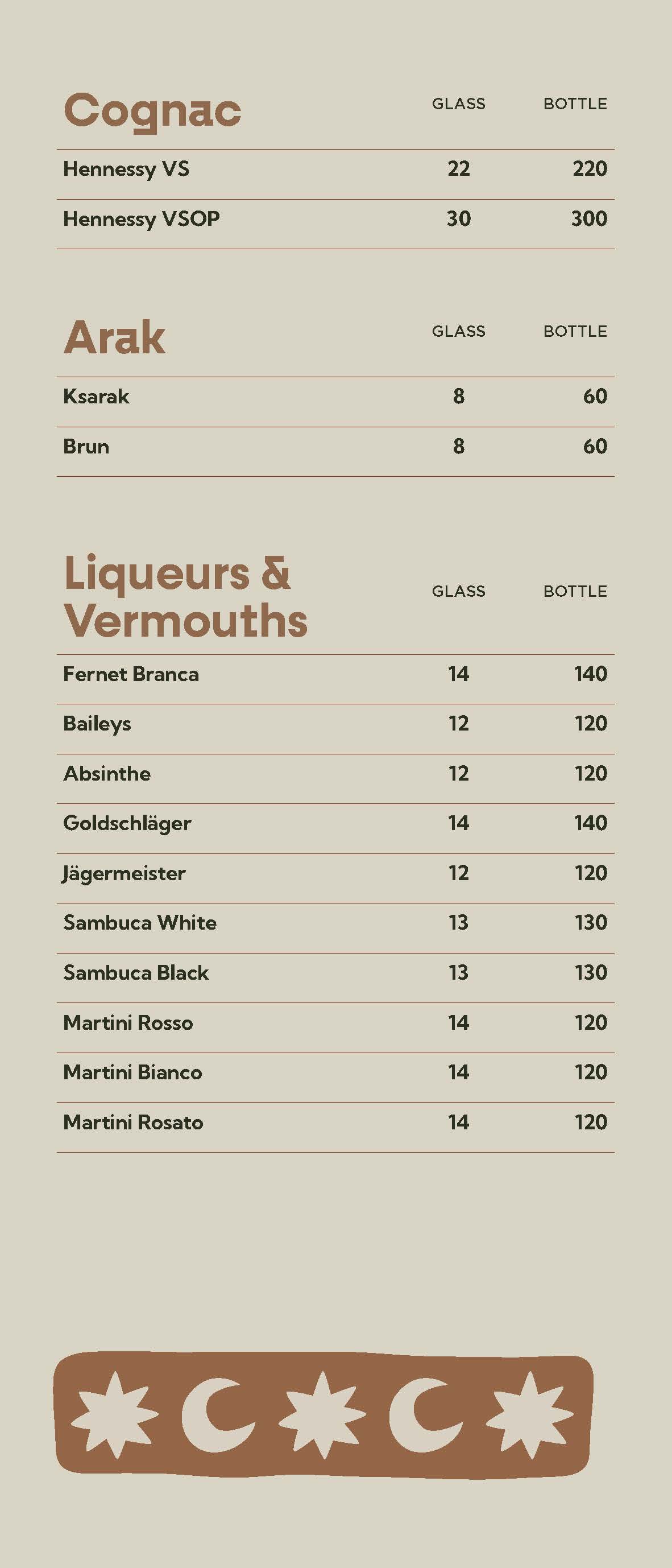Select the Arak section heading
The height and width of the screenshot is (1568, 672).
click(114, 337)
